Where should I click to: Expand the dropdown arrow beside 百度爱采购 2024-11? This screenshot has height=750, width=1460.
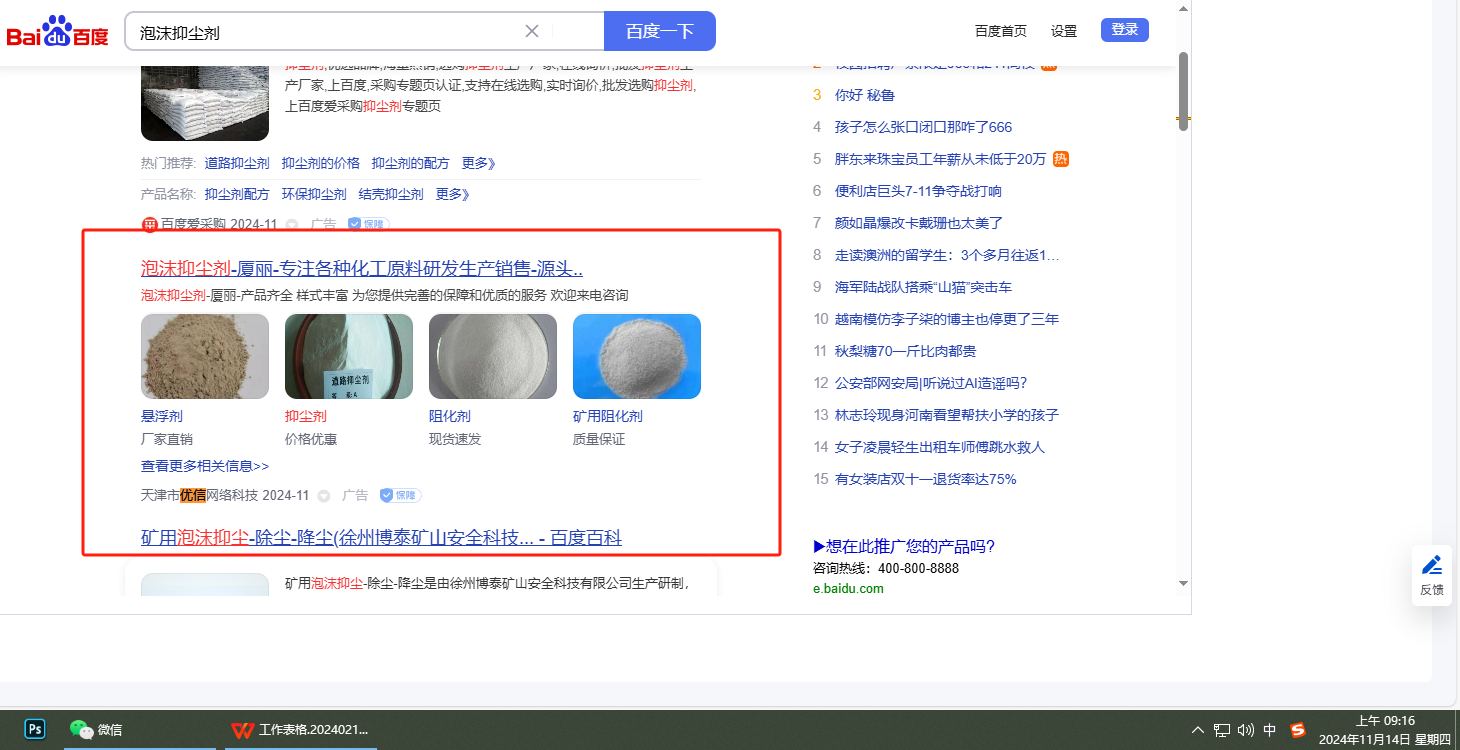[292, 225]
